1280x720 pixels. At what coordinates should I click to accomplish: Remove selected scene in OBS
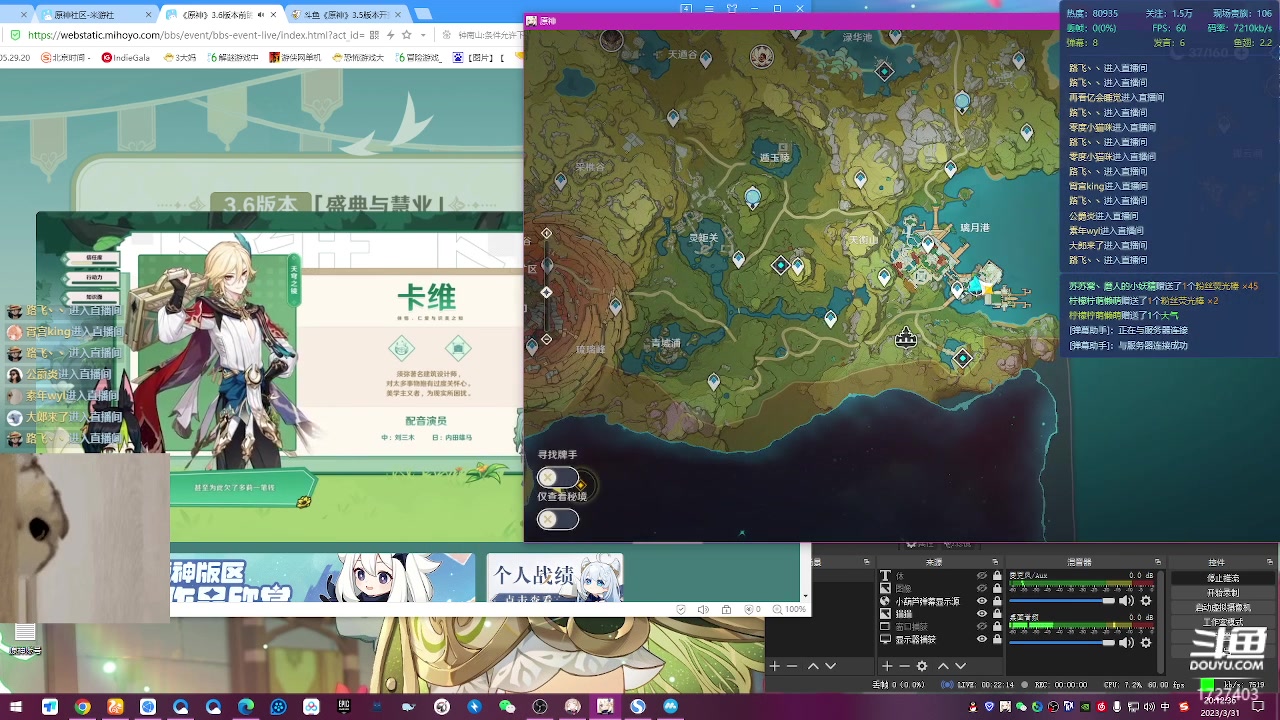click(x=792, y=666)
